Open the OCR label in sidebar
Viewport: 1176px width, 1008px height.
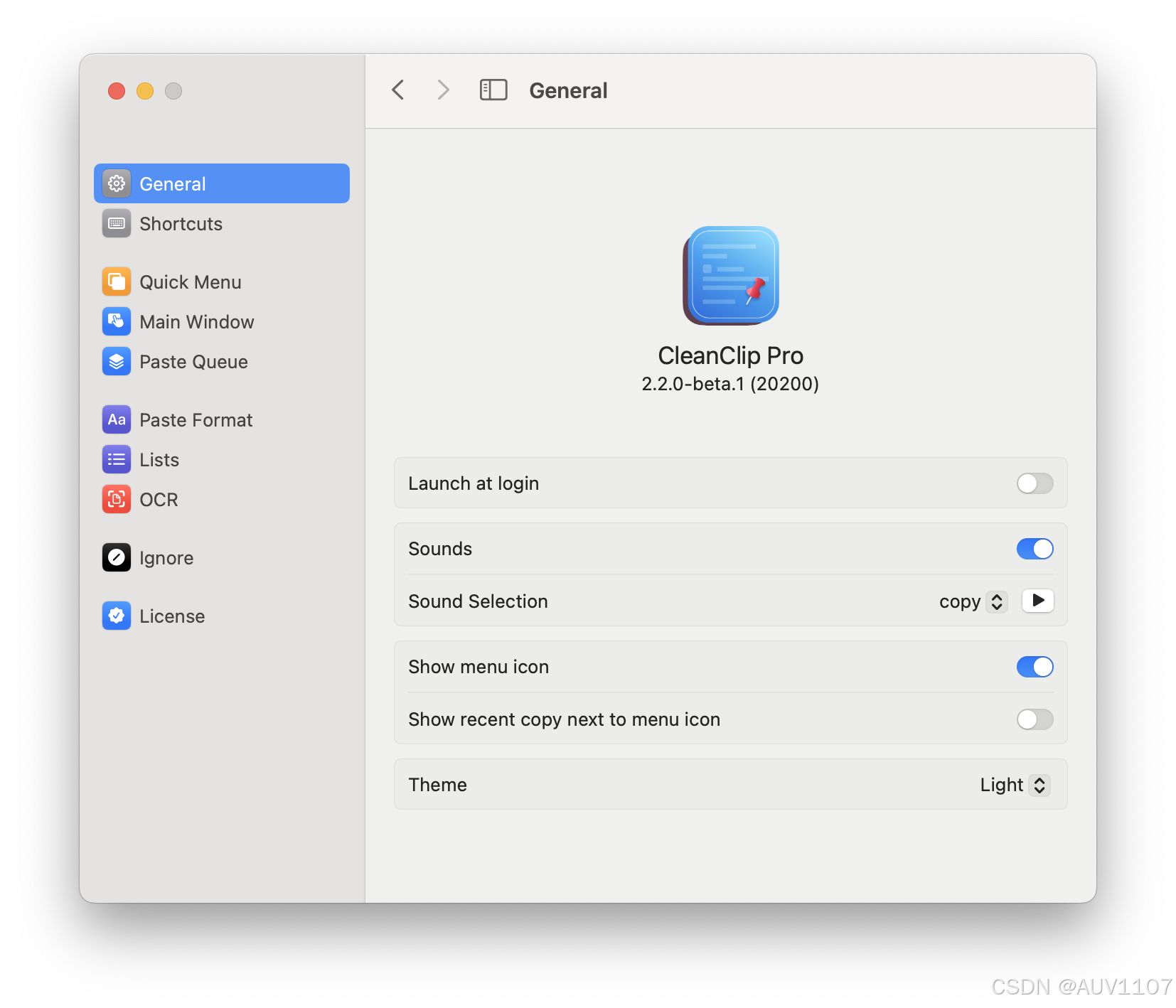(159, 500)
